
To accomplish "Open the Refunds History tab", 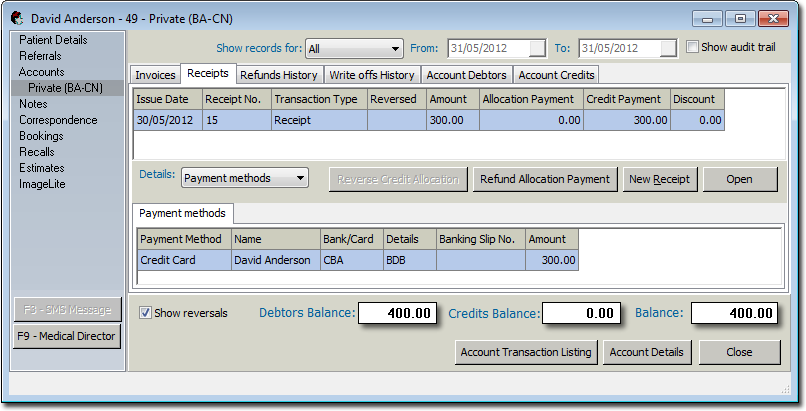I will [x=279, y=75].
